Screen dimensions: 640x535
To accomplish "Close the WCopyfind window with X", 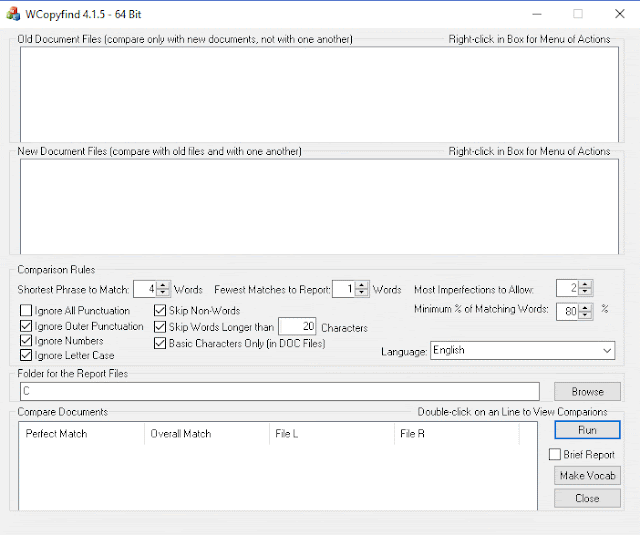I will (620, 14).
